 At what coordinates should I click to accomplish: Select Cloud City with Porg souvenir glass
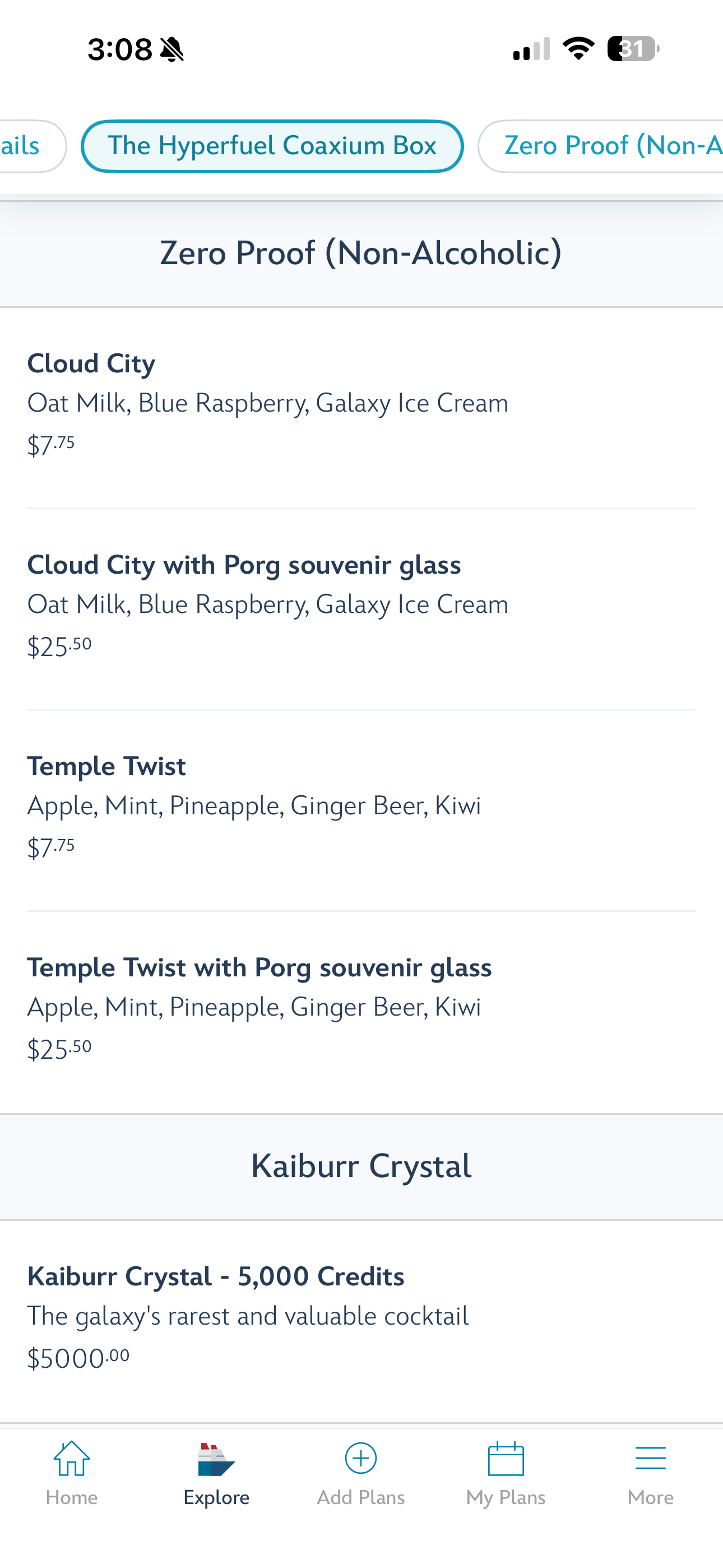(x=268, y=605)
